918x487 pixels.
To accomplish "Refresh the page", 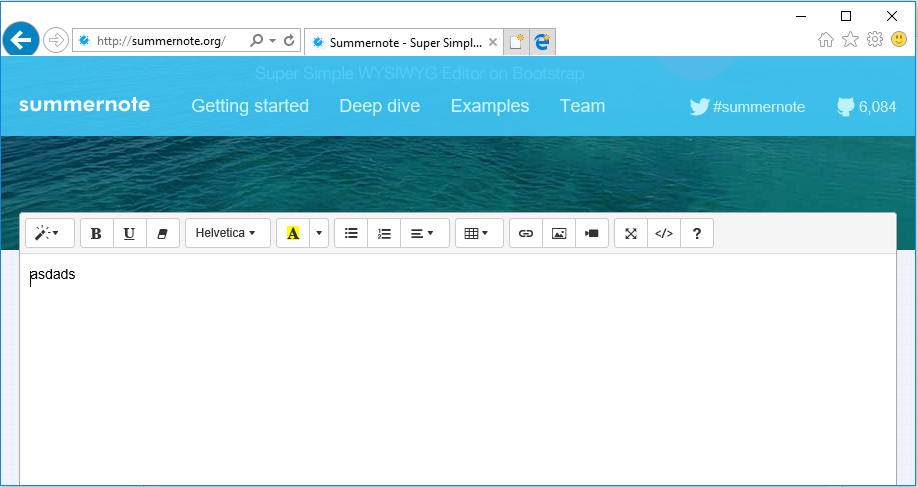I will (289, 40).
